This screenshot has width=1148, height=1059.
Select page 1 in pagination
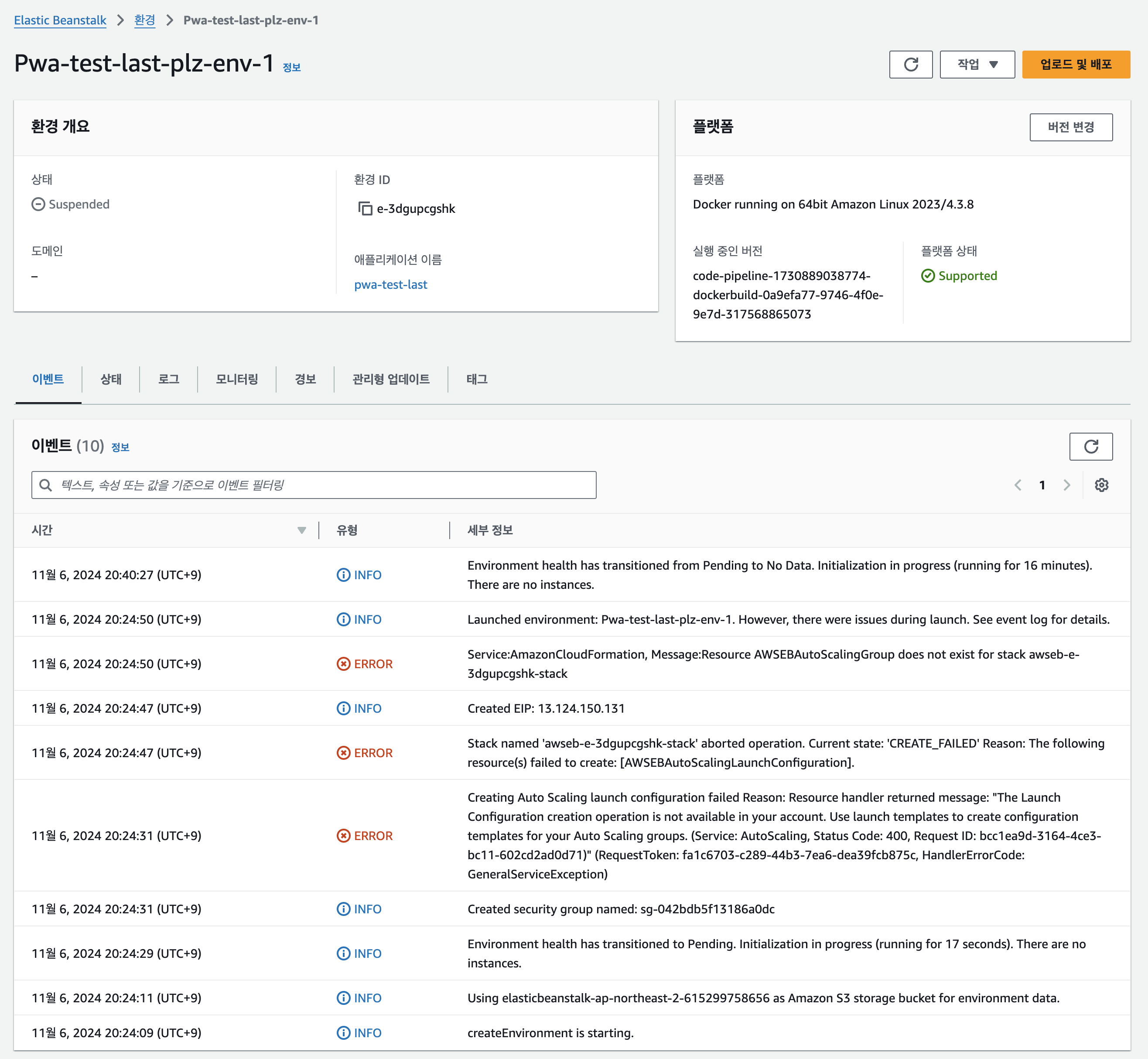click(x=1042, y=485)
